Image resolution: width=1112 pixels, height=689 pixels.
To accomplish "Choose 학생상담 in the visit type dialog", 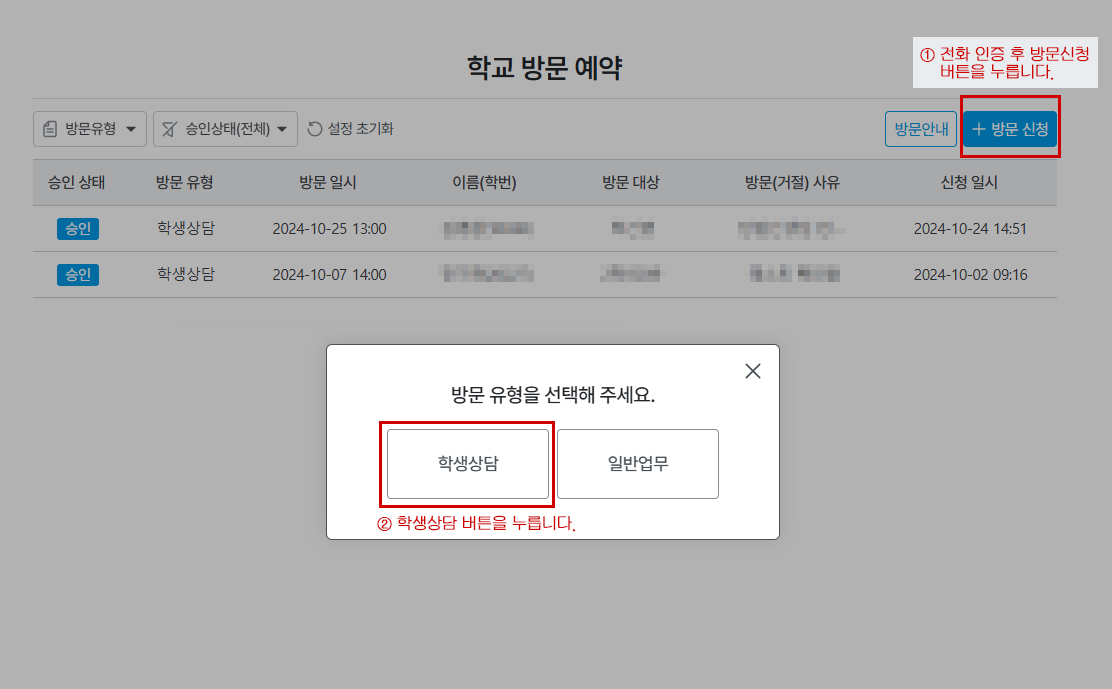I will point(468,464).
